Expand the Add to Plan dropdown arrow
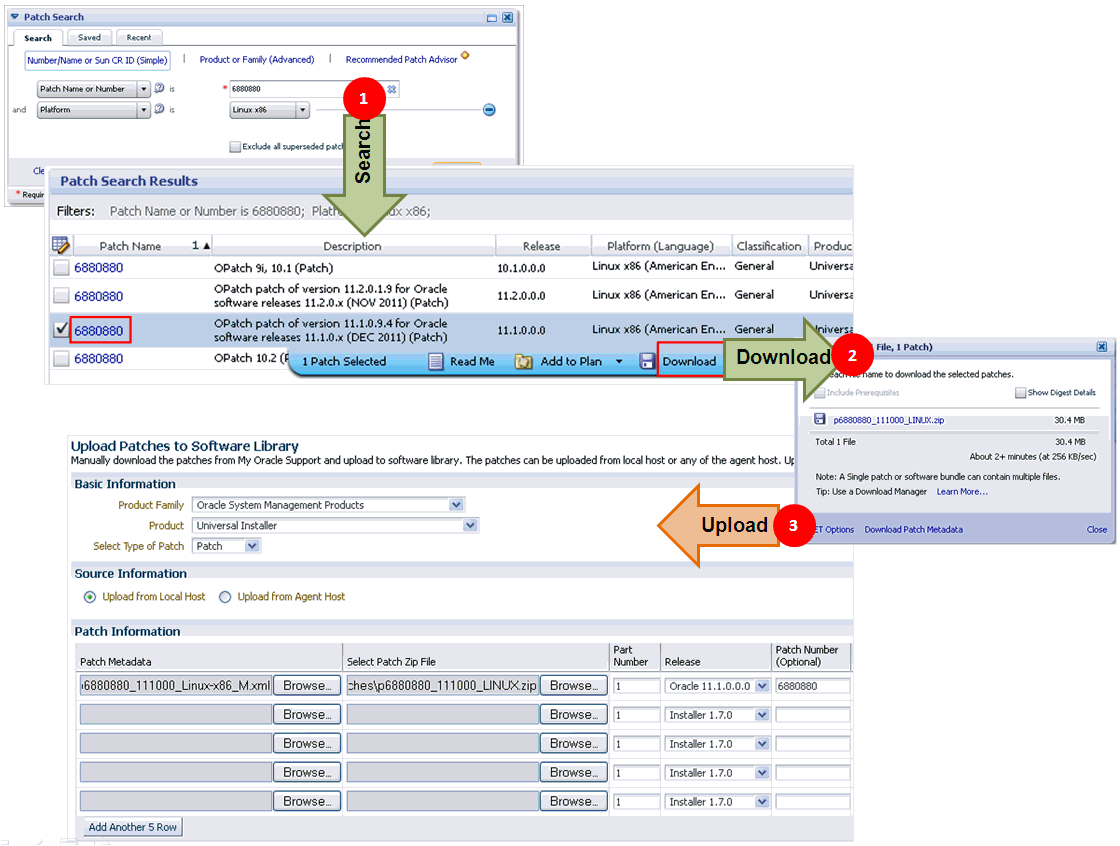 (619, 362)
